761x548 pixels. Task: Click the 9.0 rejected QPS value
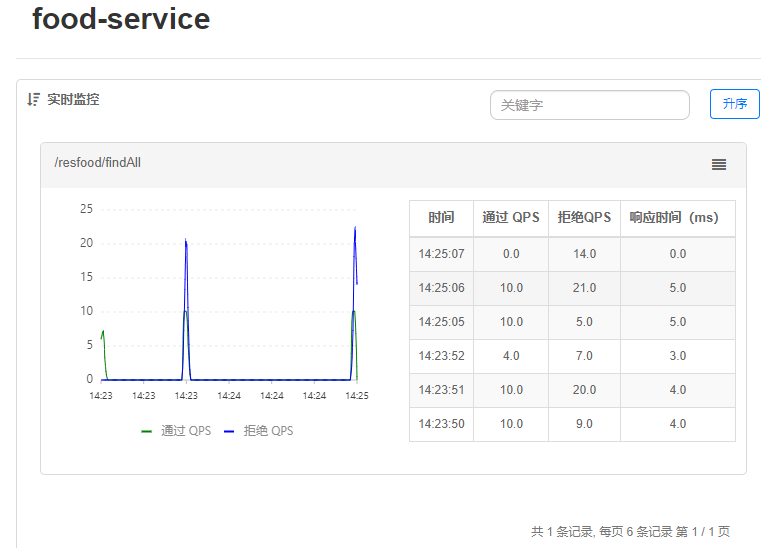584,424
